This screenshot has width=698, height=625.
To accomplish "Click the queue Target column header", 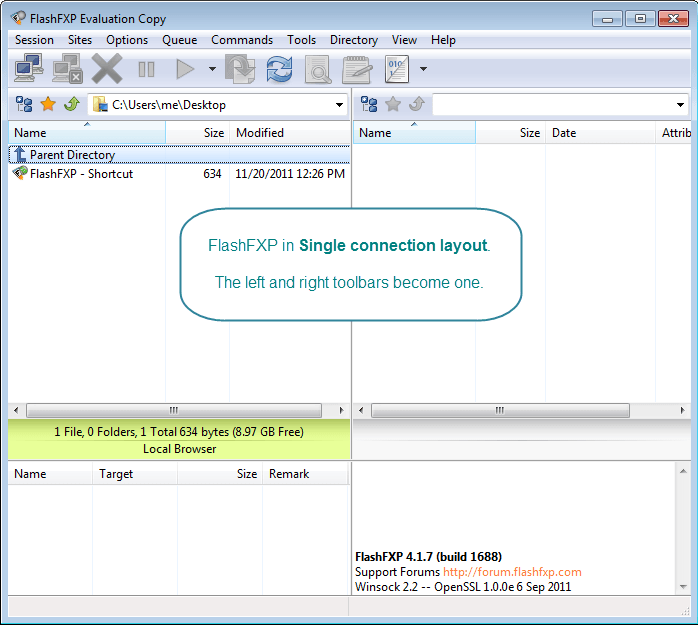I will (135, 474).
